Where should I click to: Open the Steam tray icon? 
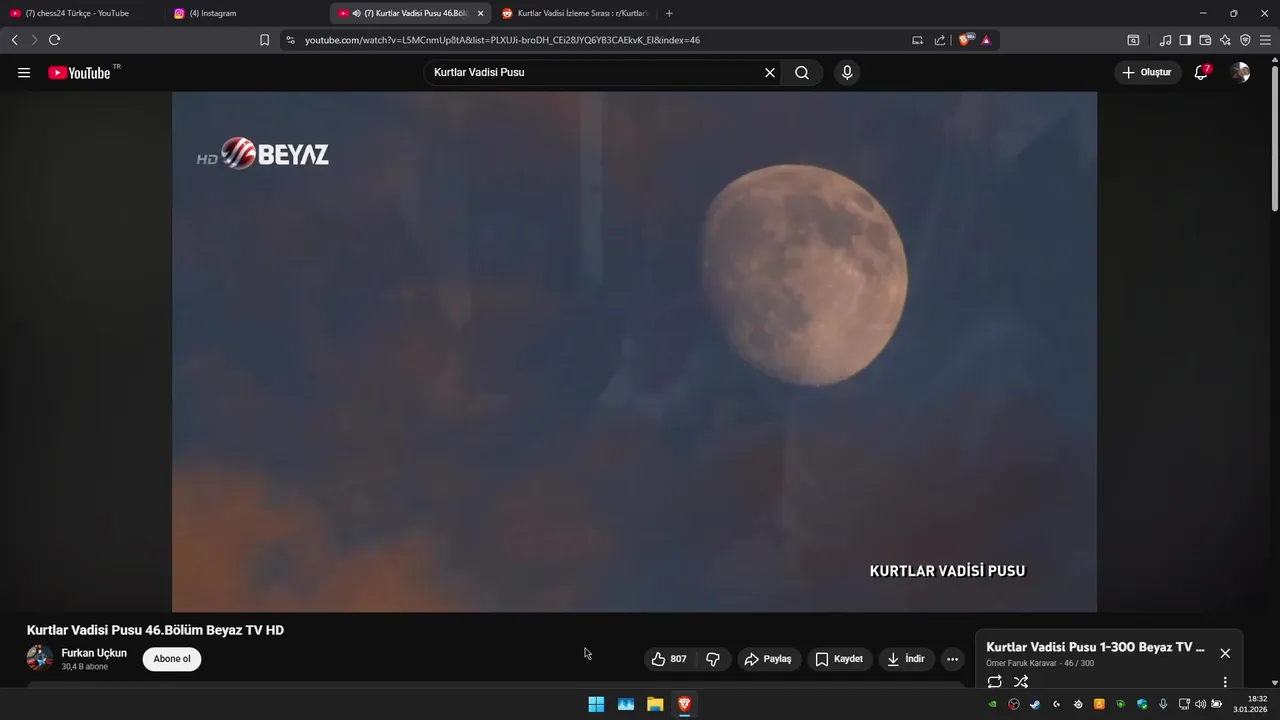(1035, 704)
